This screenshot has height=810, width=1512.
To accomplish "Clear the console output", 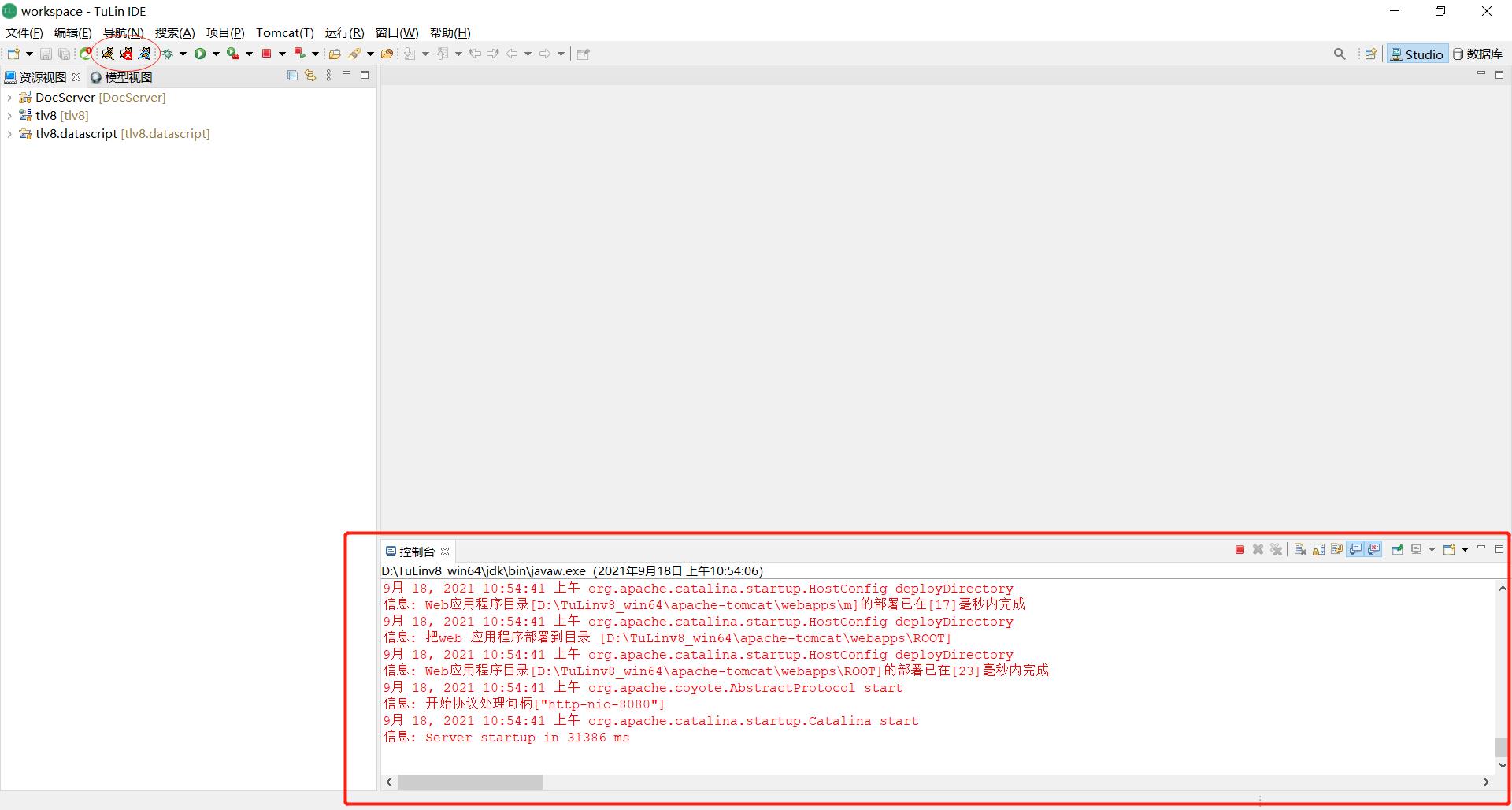I will [x=1300, y=549].
